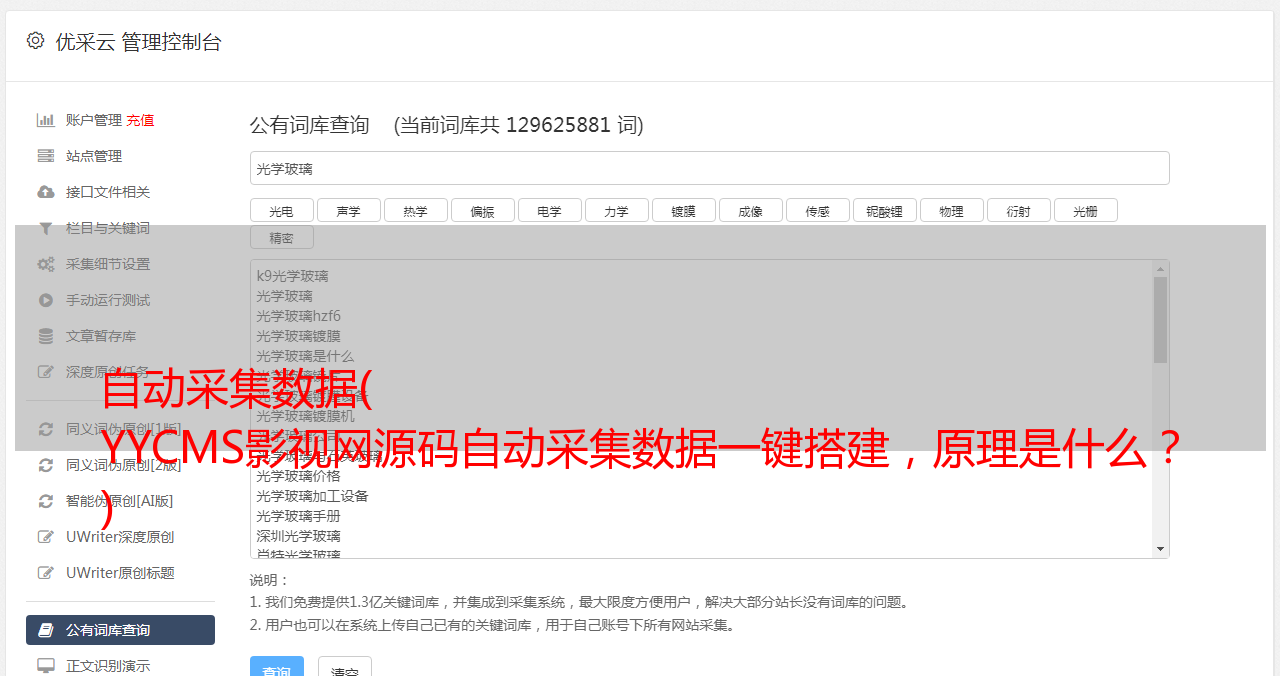Select the 声学 tag button
This screenshot has width=1280, height=676.
pyautogui.click(x=349, y=210)
